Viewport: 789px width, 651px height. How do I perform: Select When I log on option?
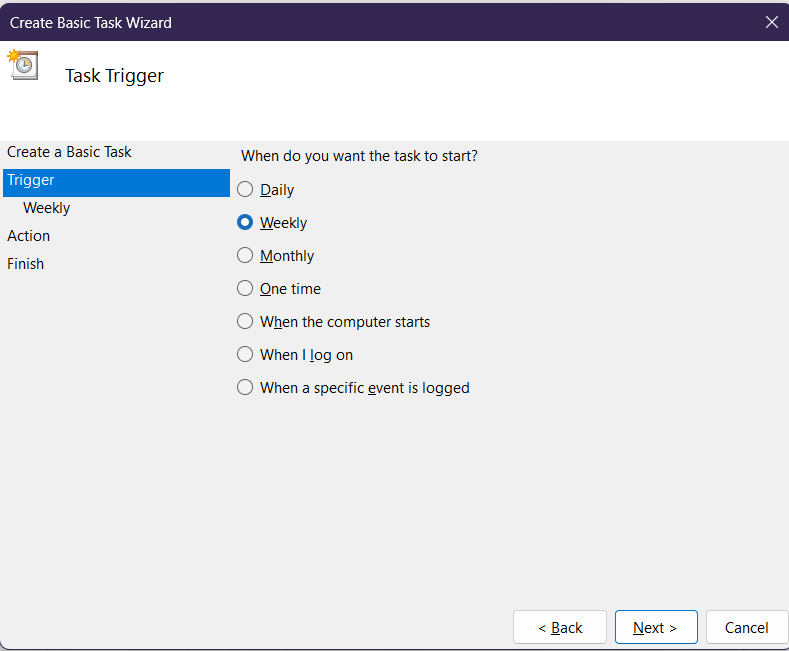pyautogui.click(x=246, y=355)
